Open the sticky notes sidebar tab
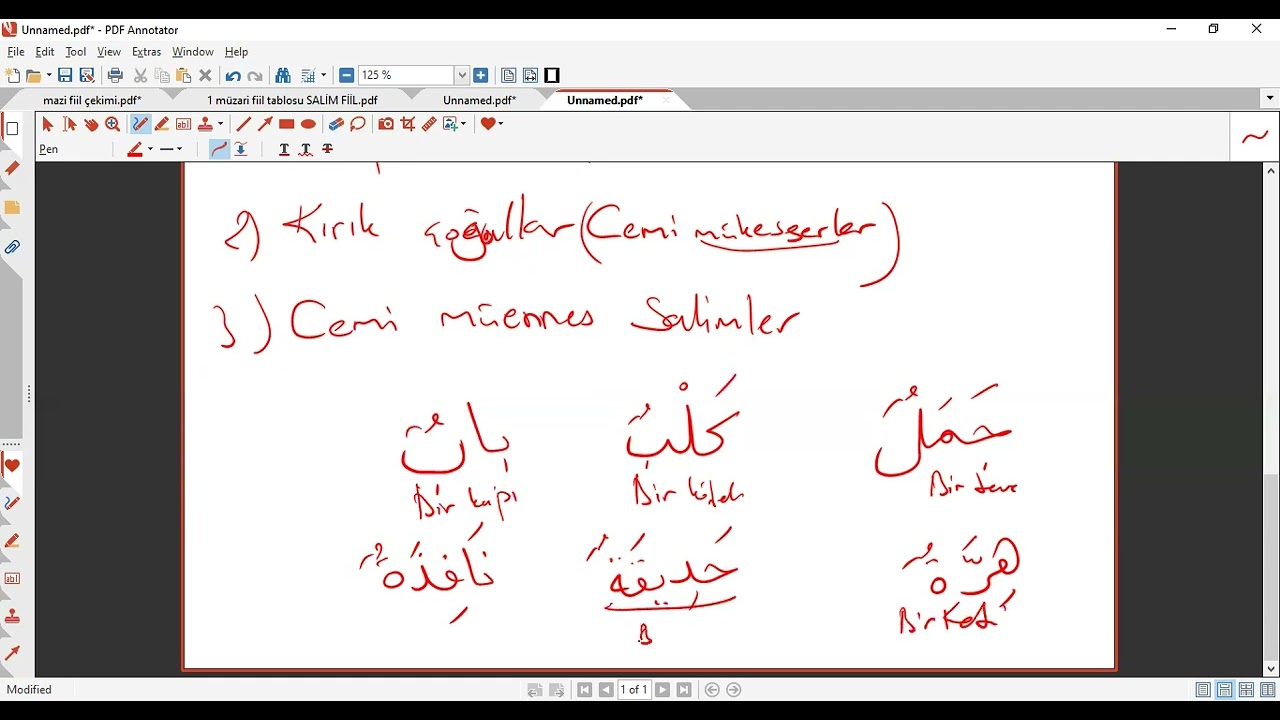Image resolution: width=1280 pixels, height=720 pixels. 12,207
